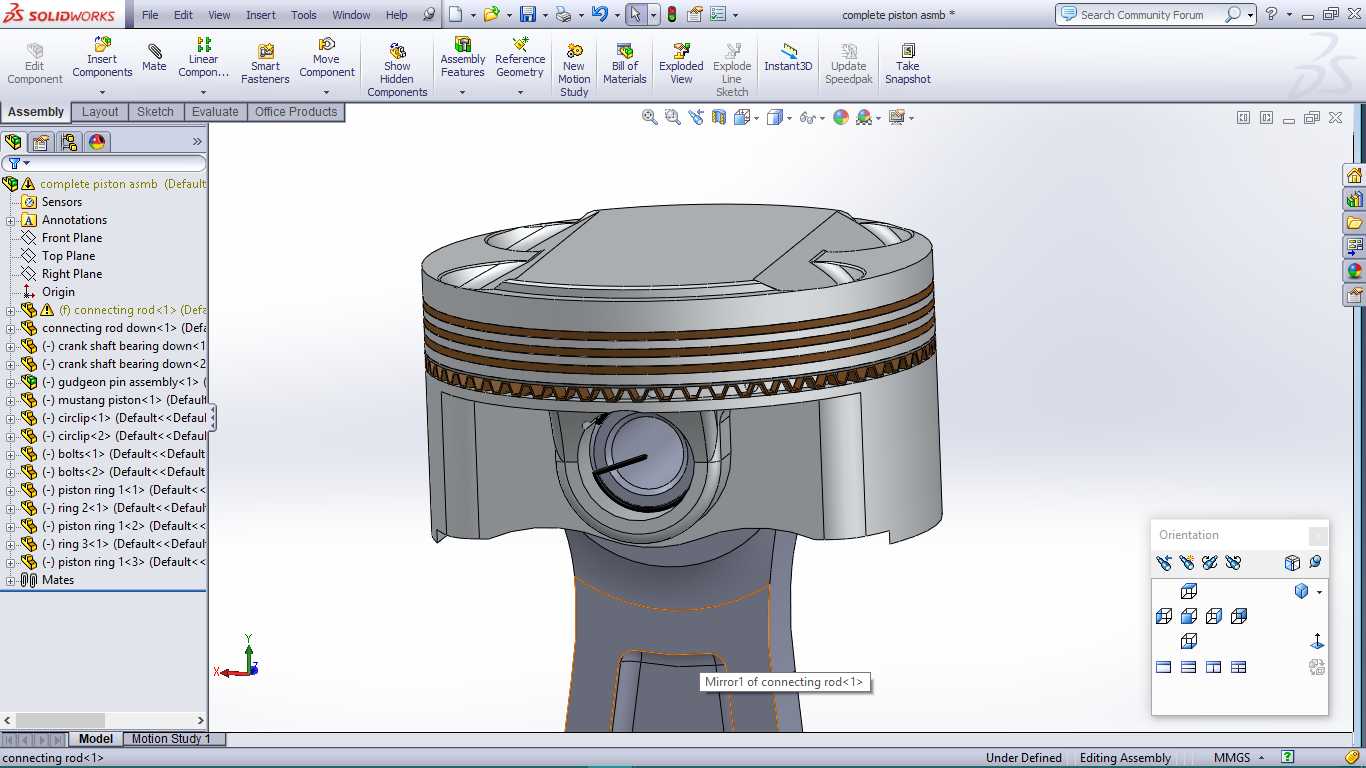Click the Bill of Materials button
This screenshot has width=1366, height=768.
point(625,63)
